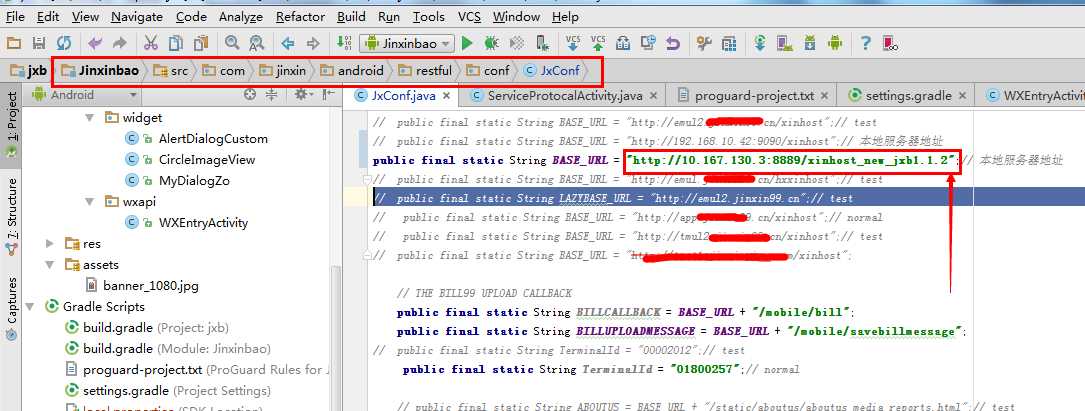Click the Paste toolbar icon

(201, 43)
